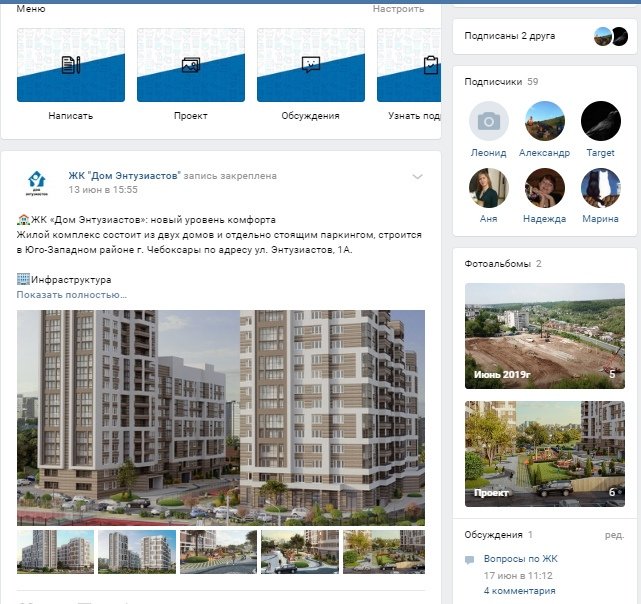
Task: Open Target's black bird avatar
Action: click(601, 121)
